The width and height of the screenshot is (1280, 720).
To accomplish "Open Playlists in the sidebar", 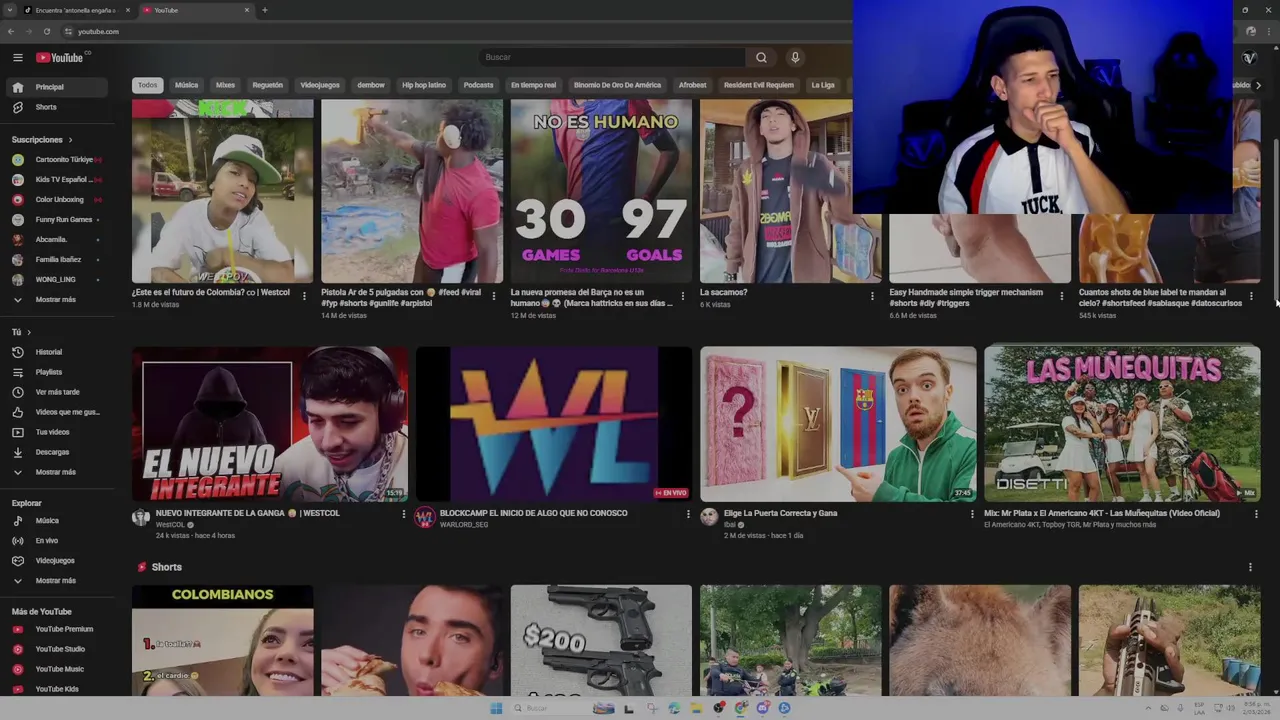I will click(57, 372).
